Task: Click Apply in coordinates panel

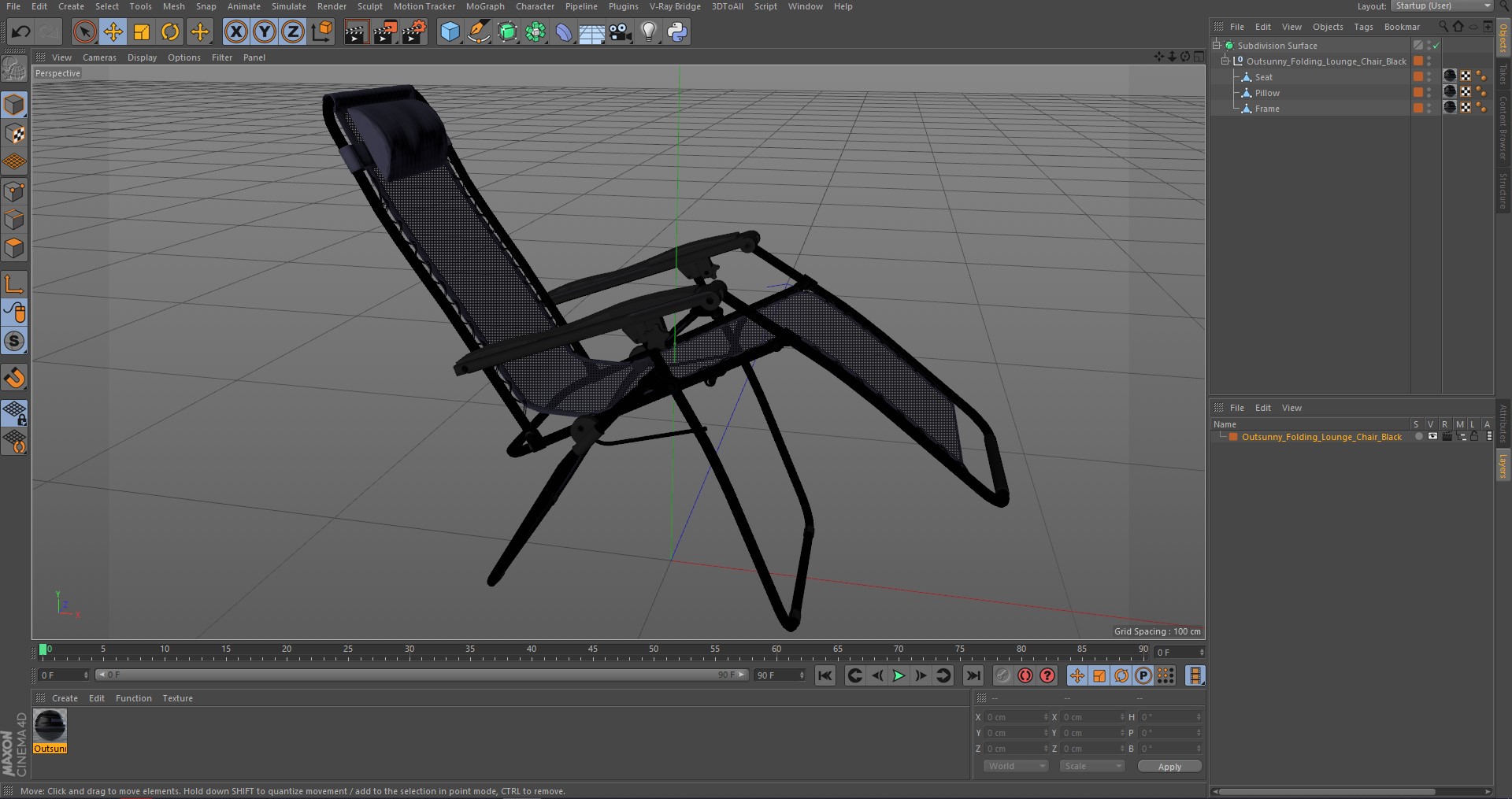Action: (1169, 767)
